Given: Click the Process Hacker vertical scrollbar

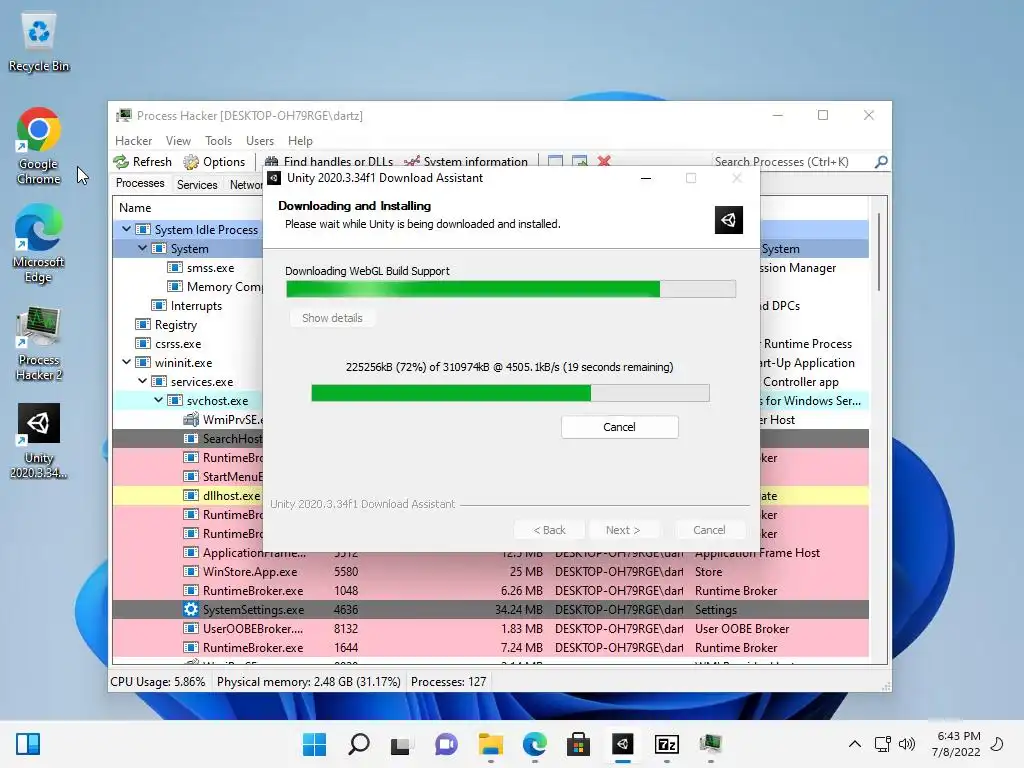Looking at the screenshot, I should tap(879, 251).
